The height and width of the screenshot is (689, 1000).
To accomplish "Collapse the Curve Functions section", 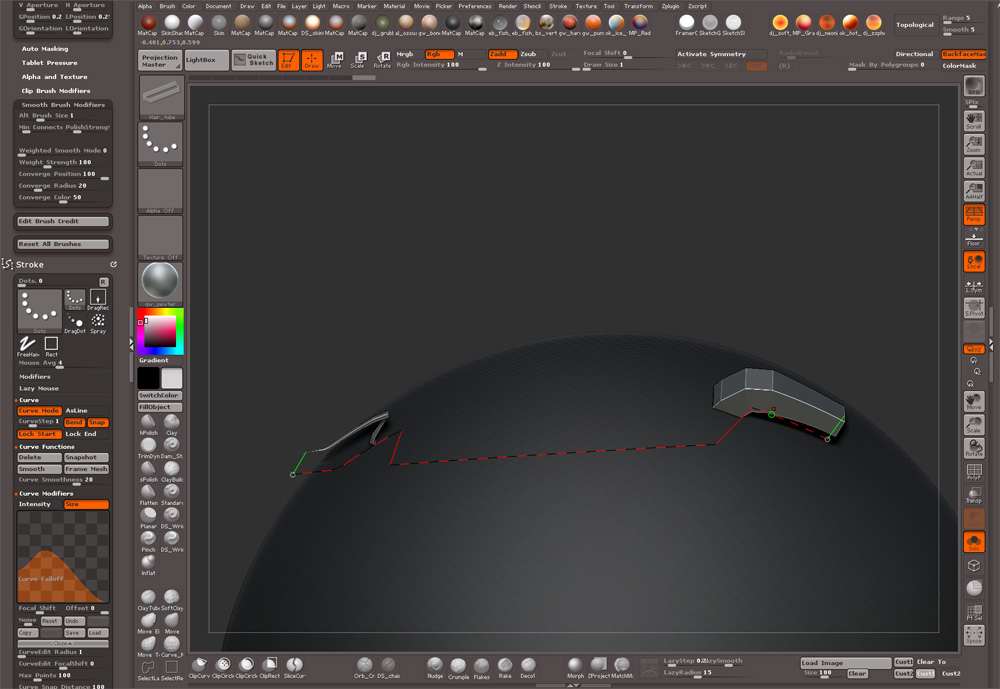I will click(x=46, y=447).
